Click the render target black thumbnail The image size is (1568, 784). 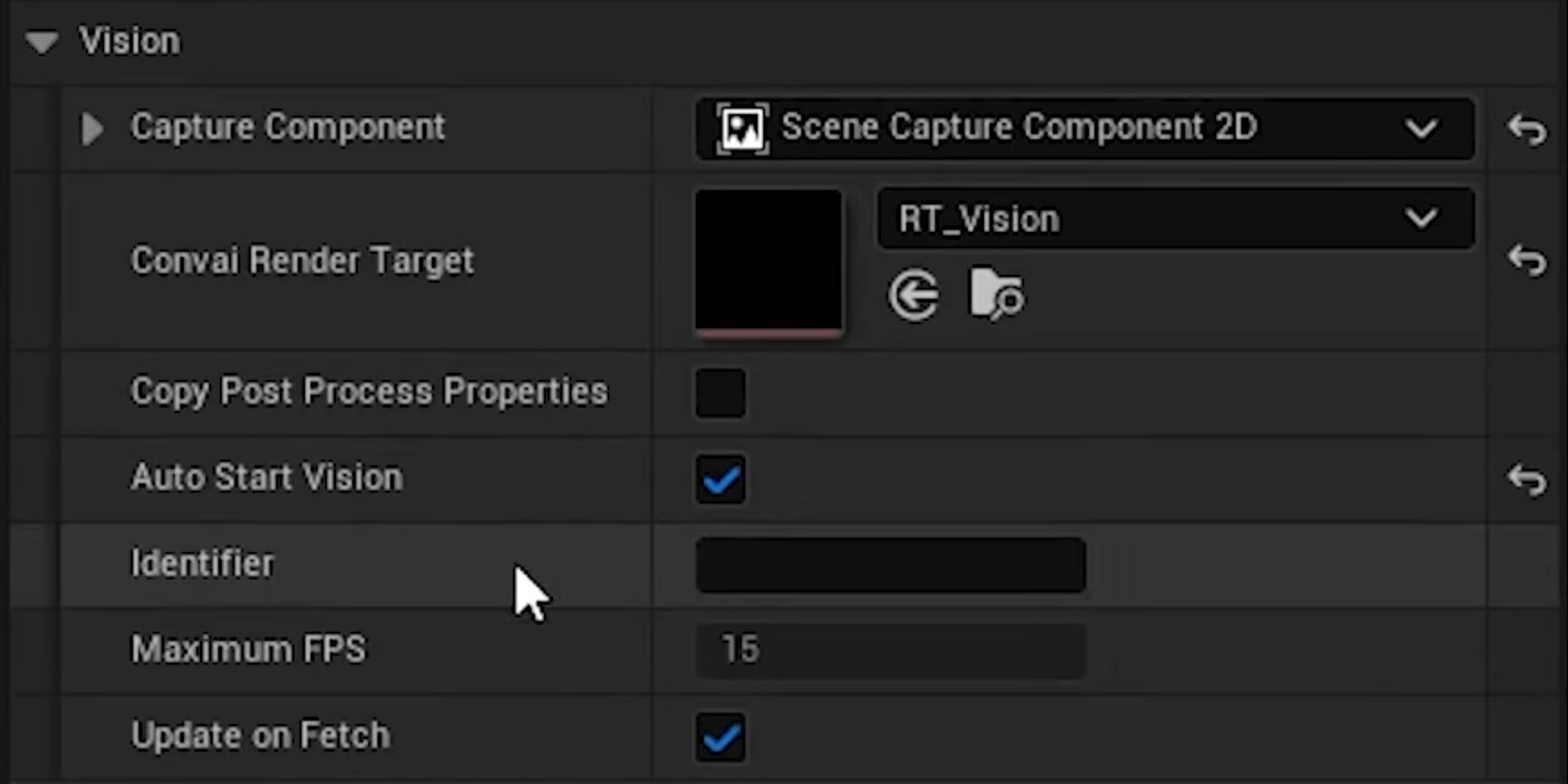coord(768,261)
